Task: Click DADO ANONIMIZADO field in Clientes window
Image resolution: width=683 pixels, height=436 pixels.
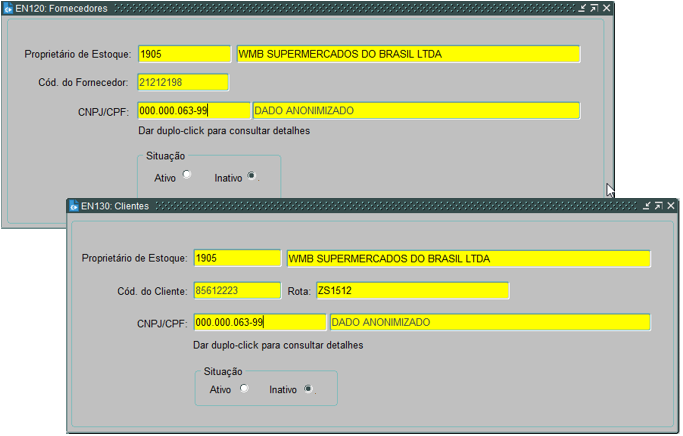Action: (490, 322)
